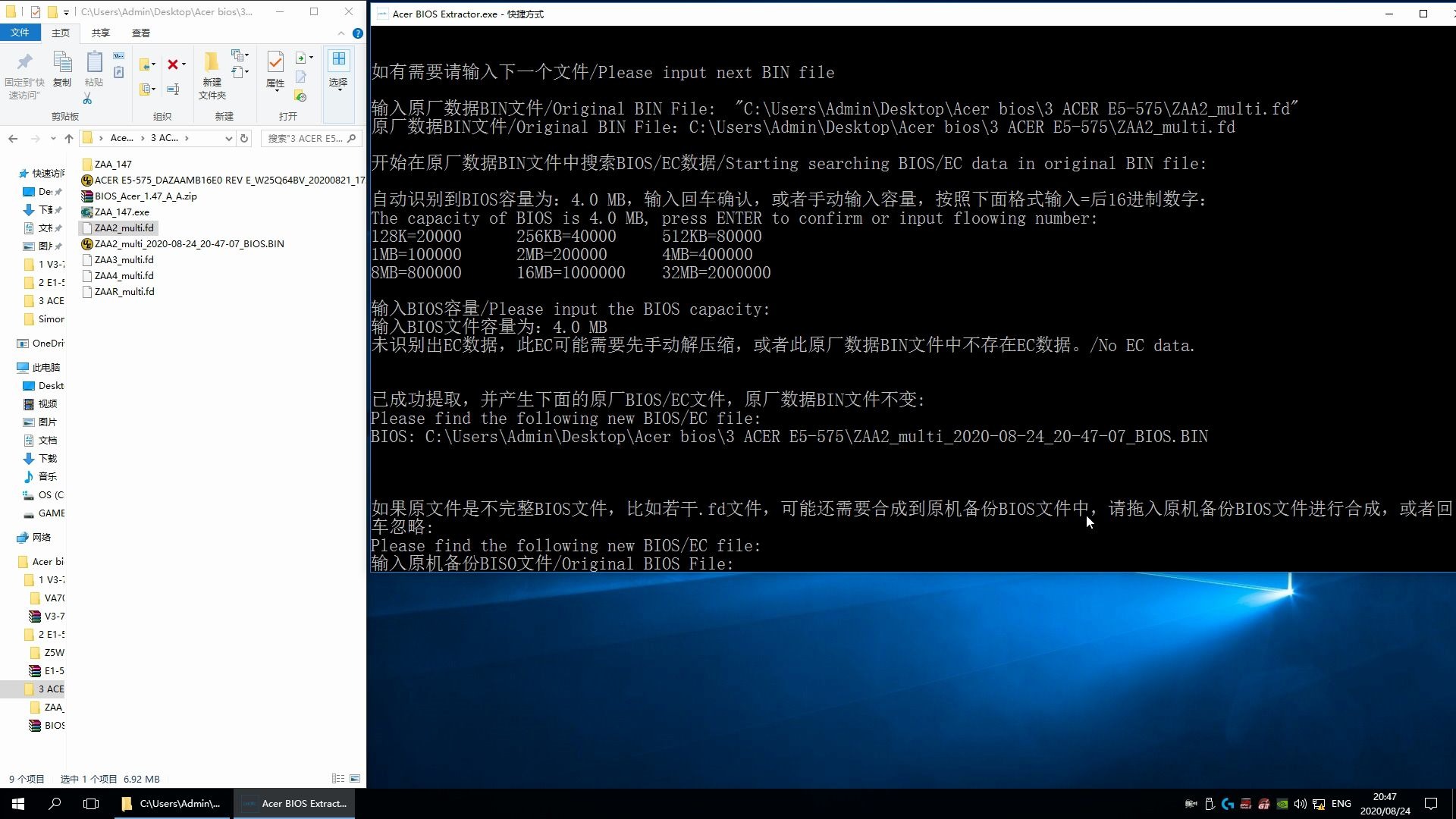The width and height of the screenshot is (1456, 819).
Task: Toggle ENG language in system tray
Action: 1341,803
